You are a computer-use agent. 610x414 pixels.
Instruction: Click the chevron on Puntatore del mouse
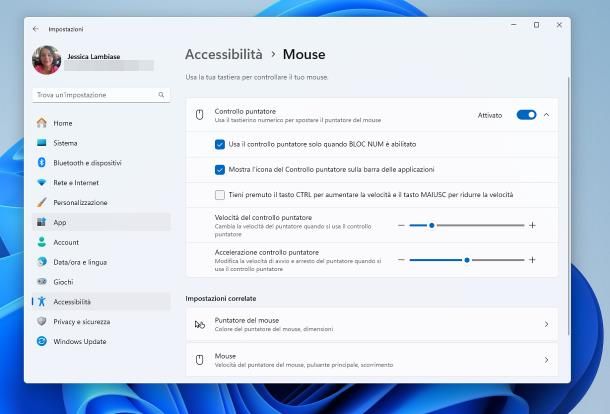547,324
